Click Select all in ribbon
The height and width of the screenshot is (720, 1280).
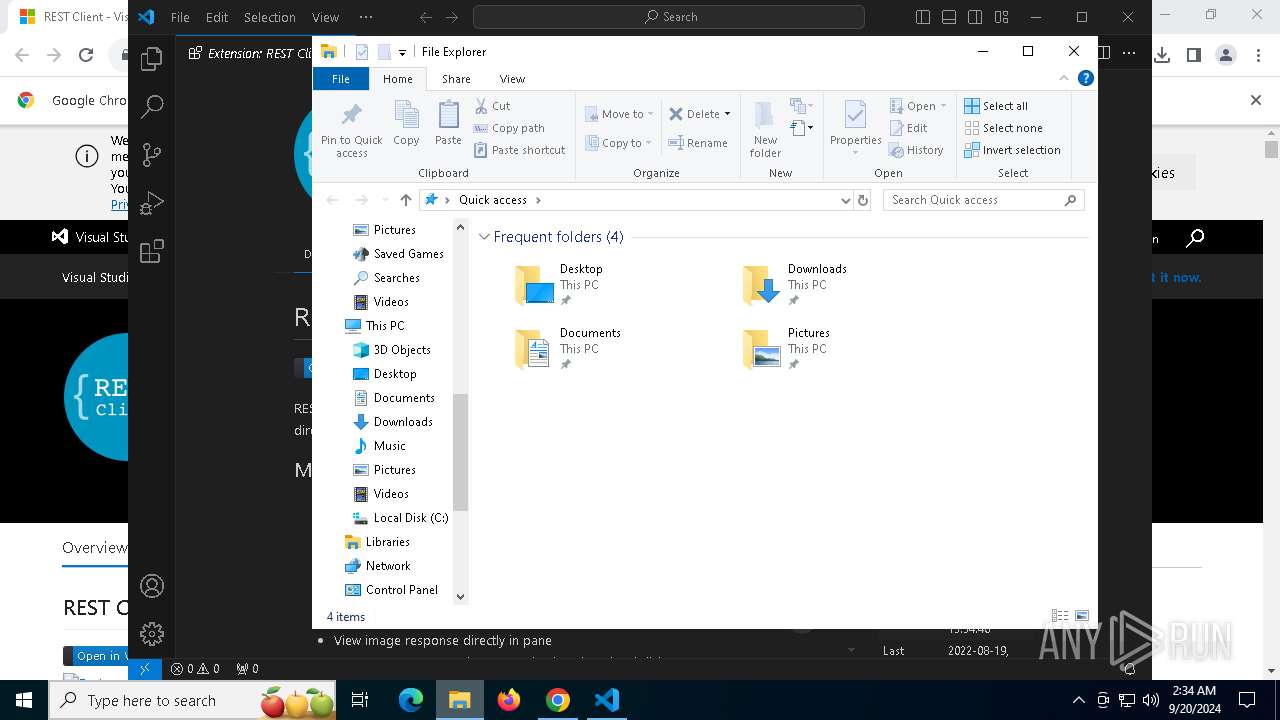996,106
